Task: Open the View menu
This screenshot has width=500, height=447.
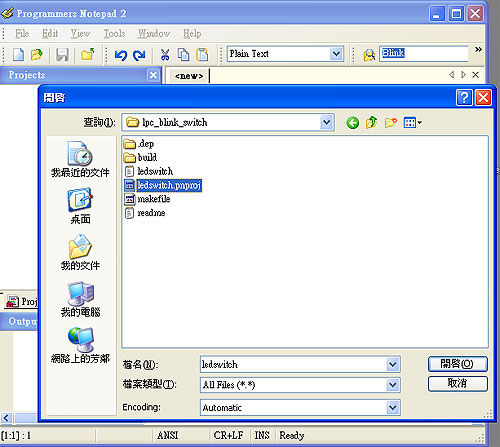Action: pos(80,33)
